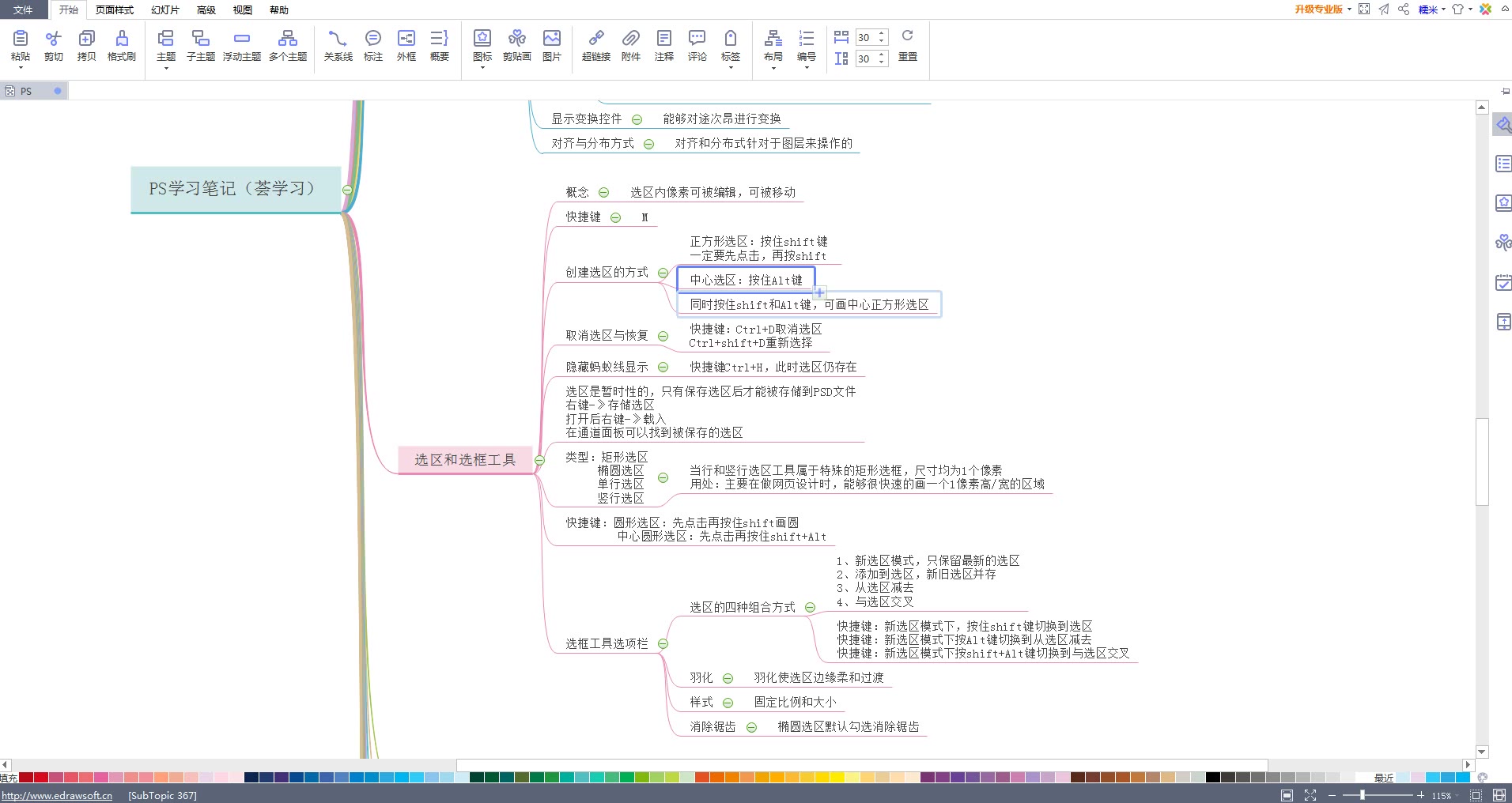
Task: Collapse the 隐藏蚂蚁线显示 node
Action: tap(663, 367)
